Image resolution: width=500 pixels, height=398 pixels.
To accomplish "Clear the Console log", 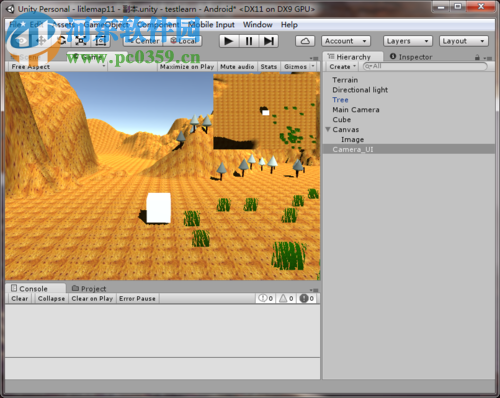I will click(x=20, y=298).
